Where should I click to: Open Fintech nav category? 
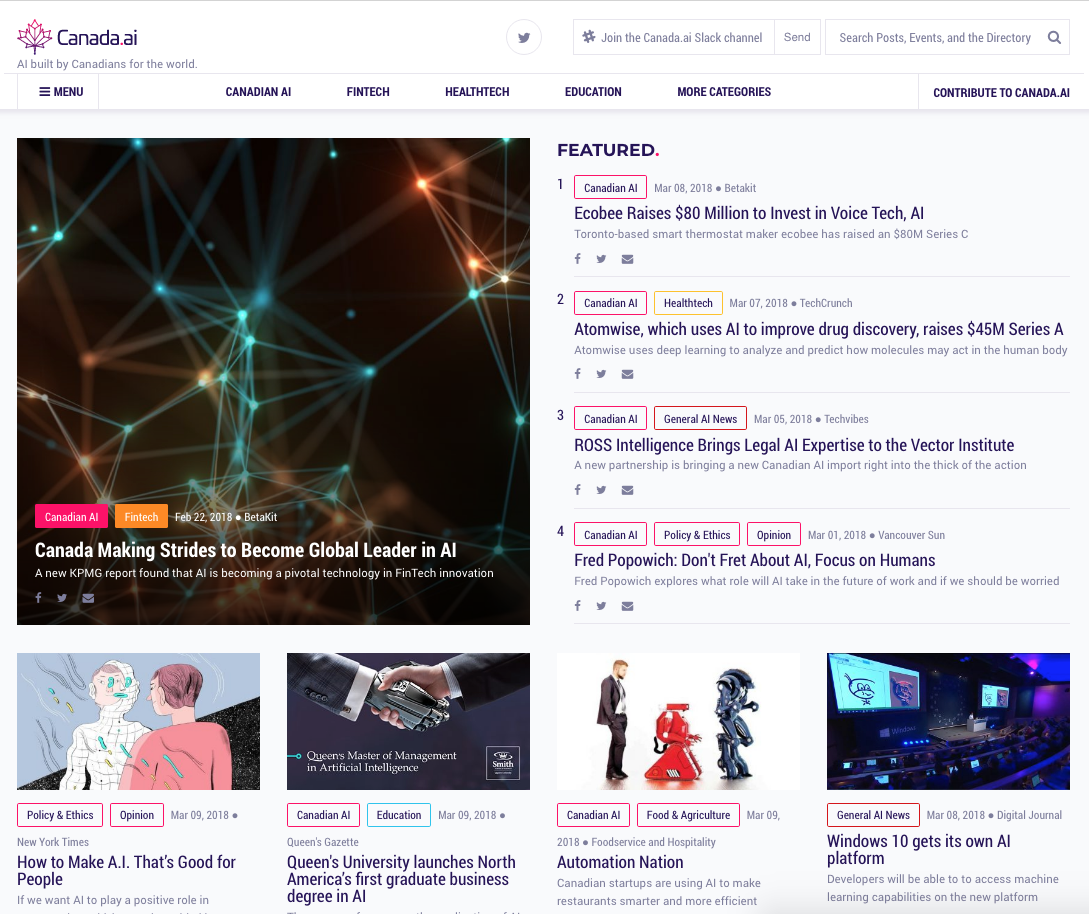368,92
